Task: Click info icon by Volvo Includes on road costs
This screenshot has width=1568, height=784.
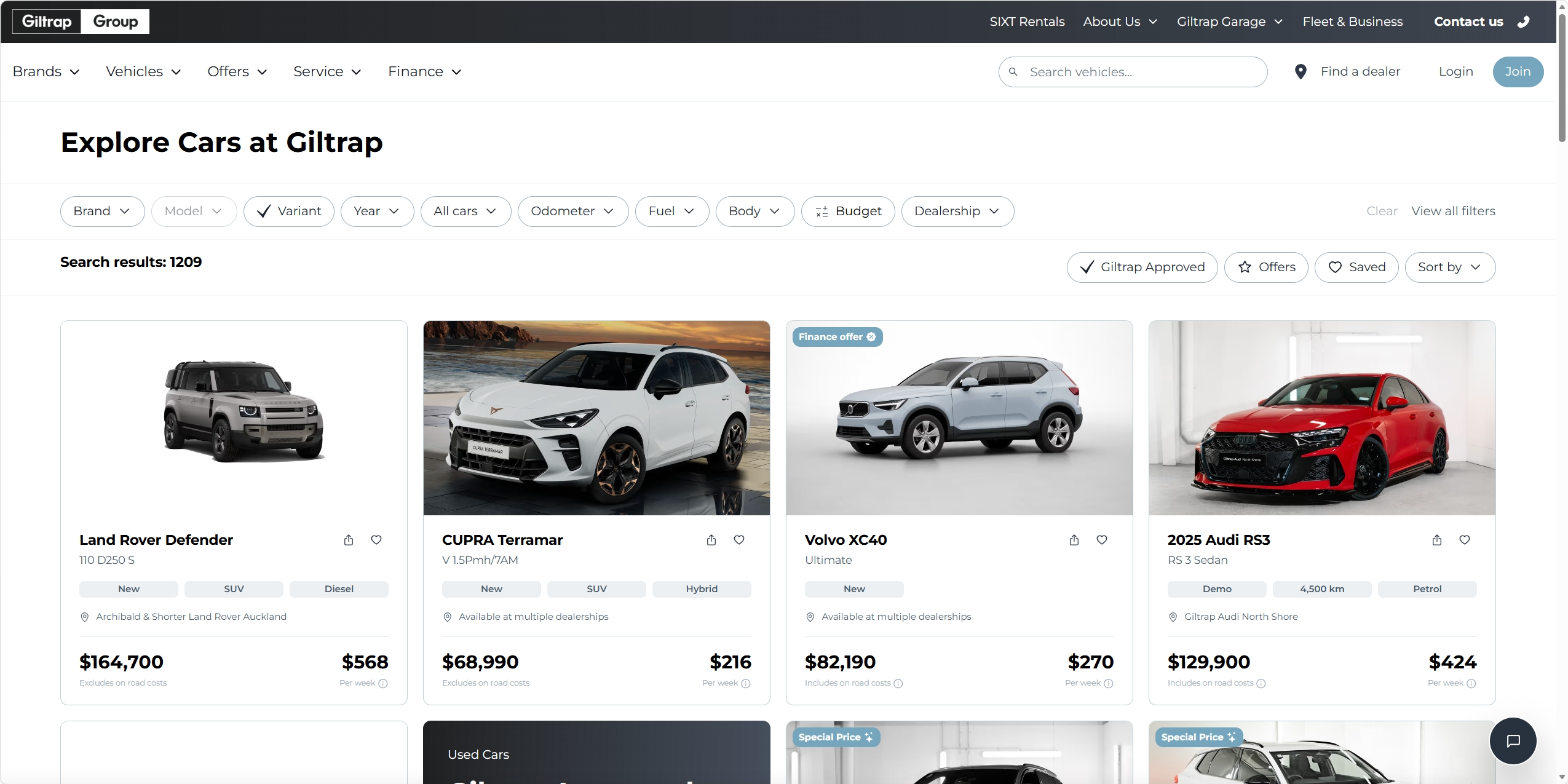Action: [x=898, y=684]
